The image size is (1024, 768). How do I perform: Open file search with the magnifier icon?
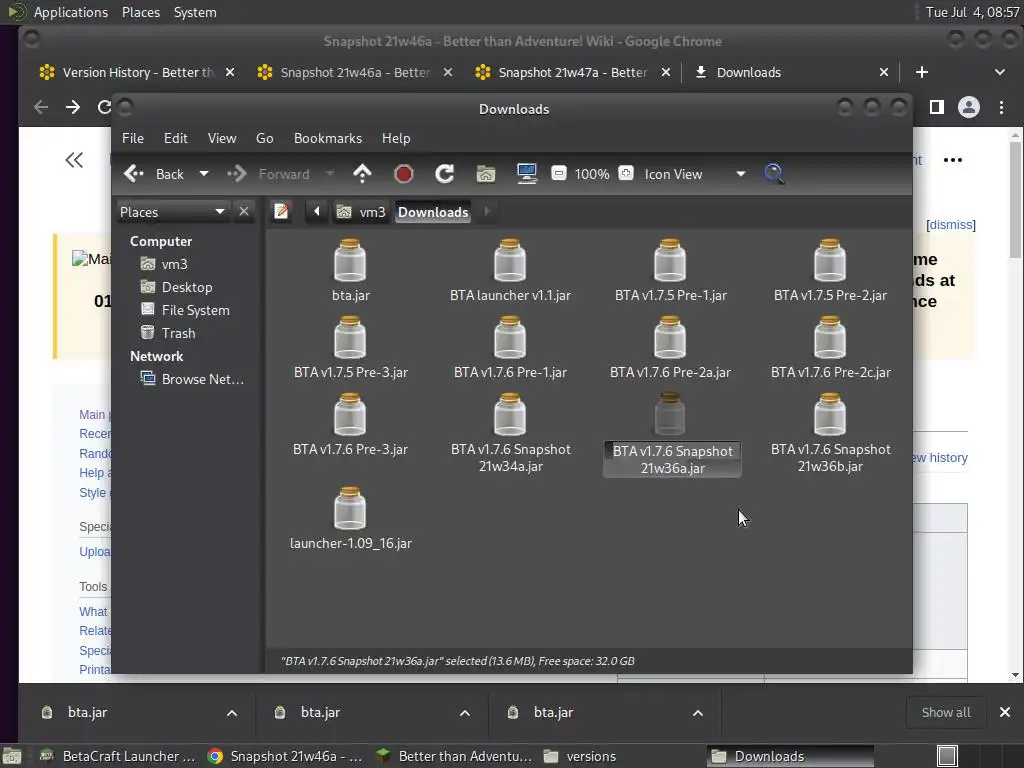pos(774,174)
